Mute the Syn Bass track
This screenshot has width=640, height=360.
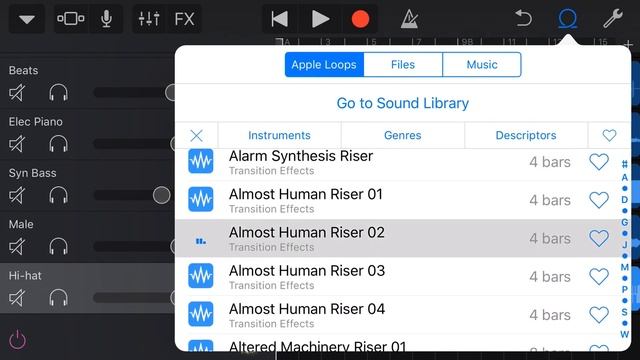tap(17, 196)
